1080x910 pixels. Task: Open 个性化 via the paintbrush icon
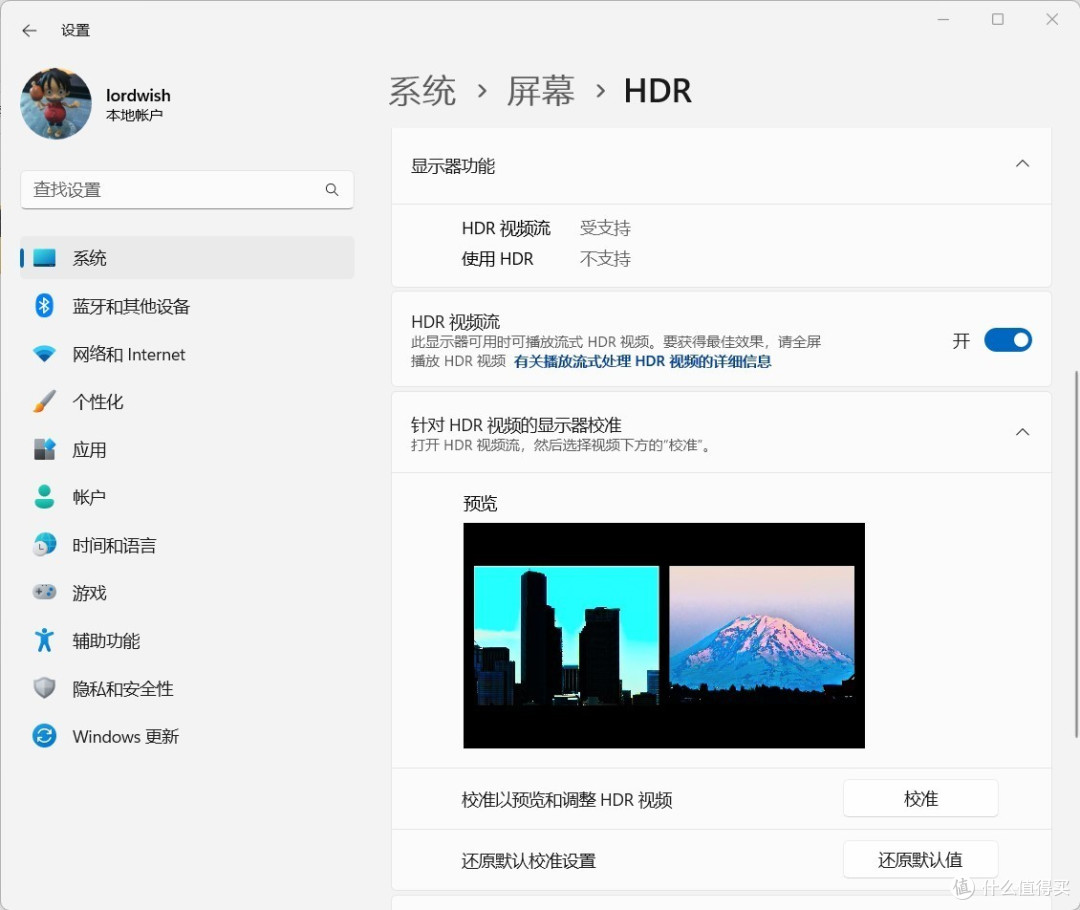click(x=44, y=401)
